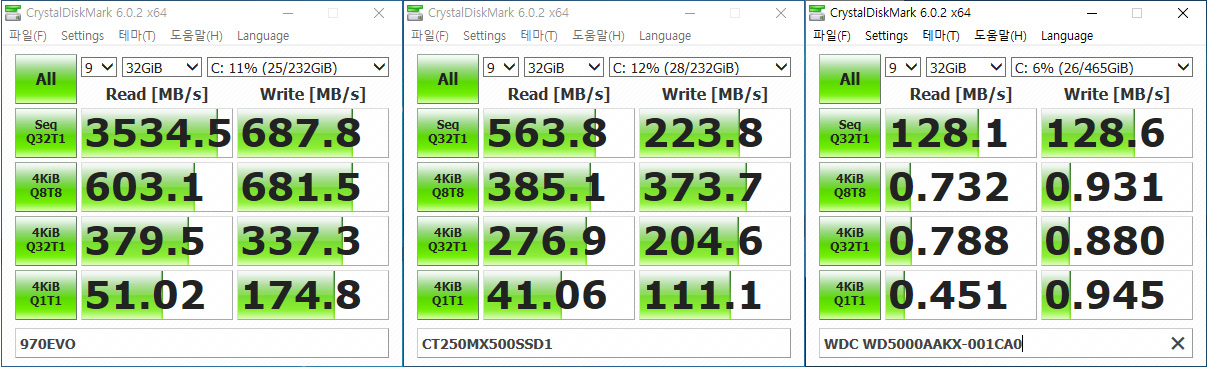Run All tests in the WDC WD5000AAKX window
This screenshot has height=367, width=1207.
[850, 79]
